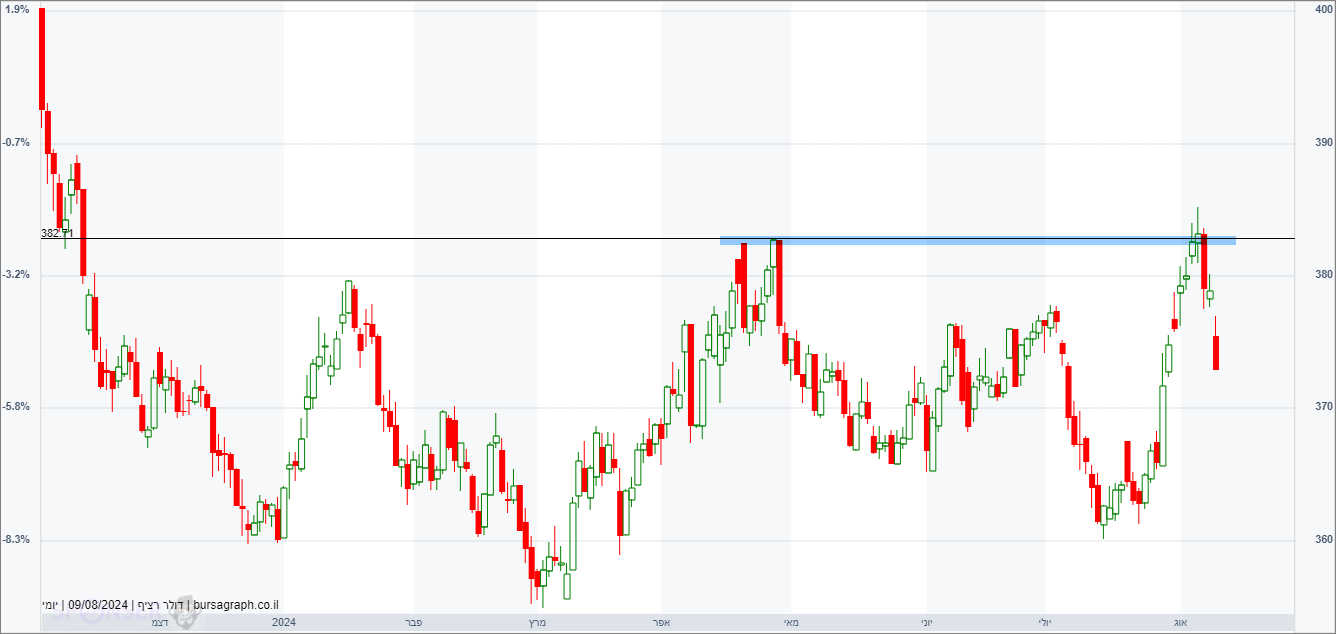Click the 382.71 price level label
This screenshot has height=634, width=1336.
pyautogui.click(x=57, y=233)
